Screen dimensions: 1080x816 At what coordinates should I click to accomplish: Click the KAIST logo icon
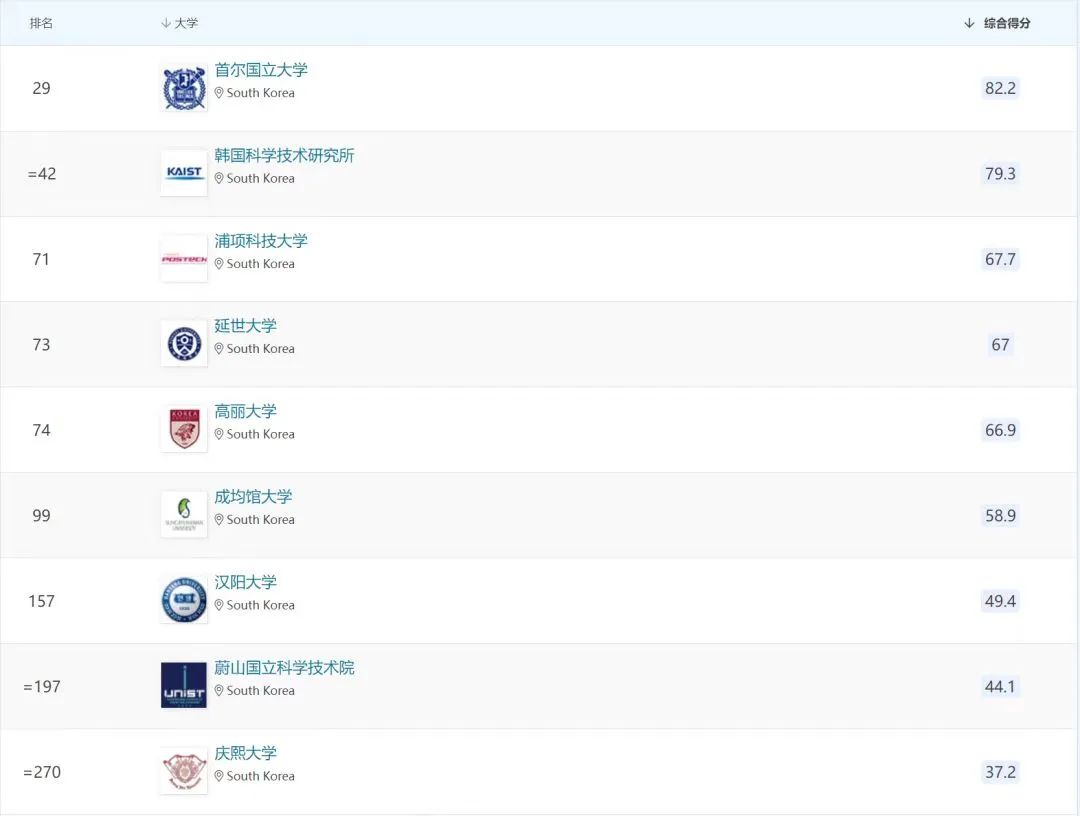click(184, 173)
